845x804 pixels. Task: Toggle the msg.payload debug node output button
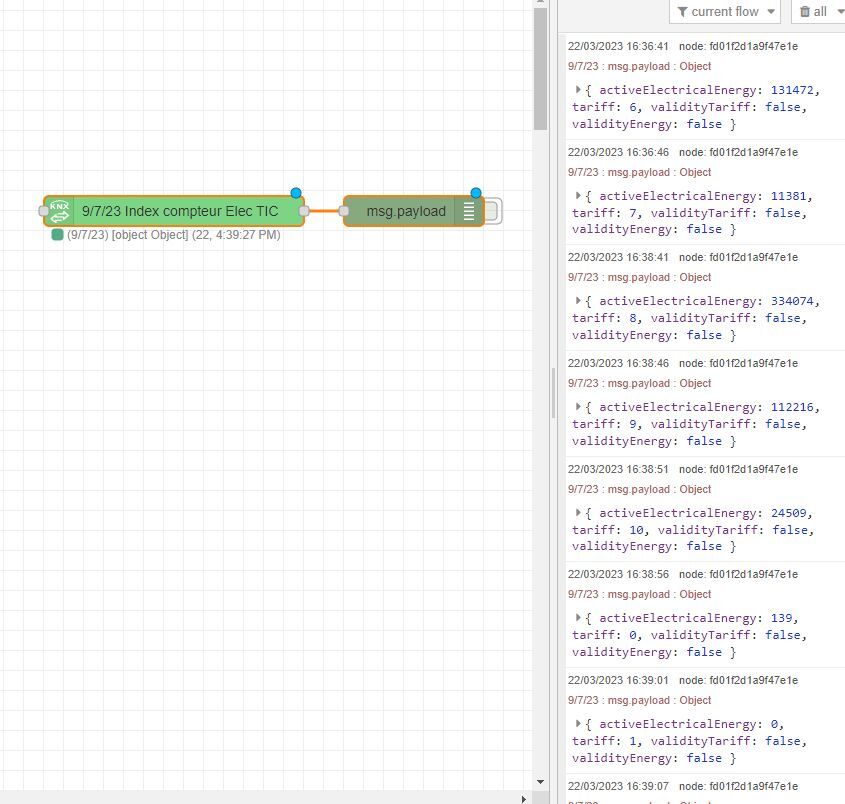[x=493, y=211]
